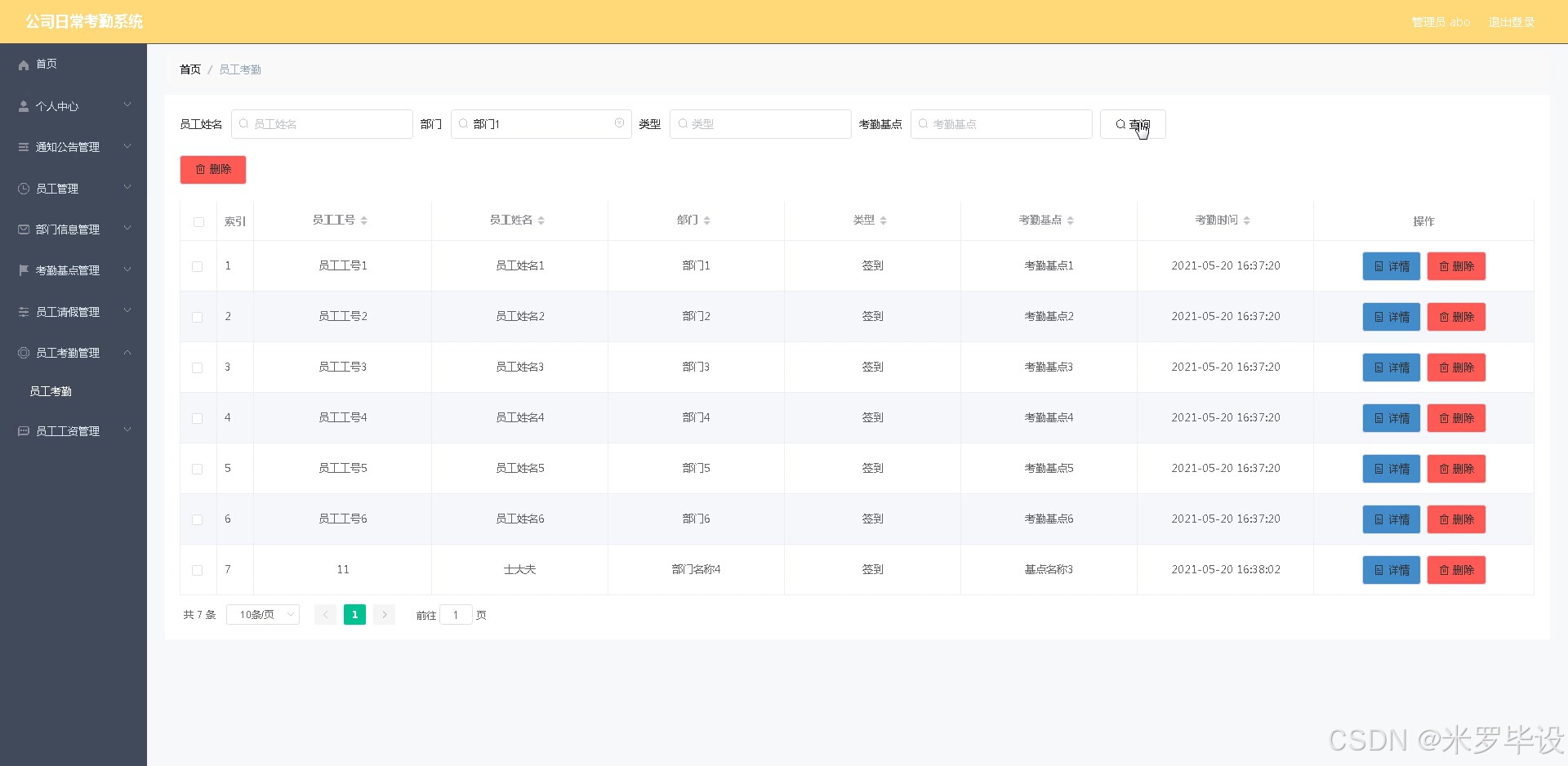Sort by 类型 column arrows

(x=883, y=220)
